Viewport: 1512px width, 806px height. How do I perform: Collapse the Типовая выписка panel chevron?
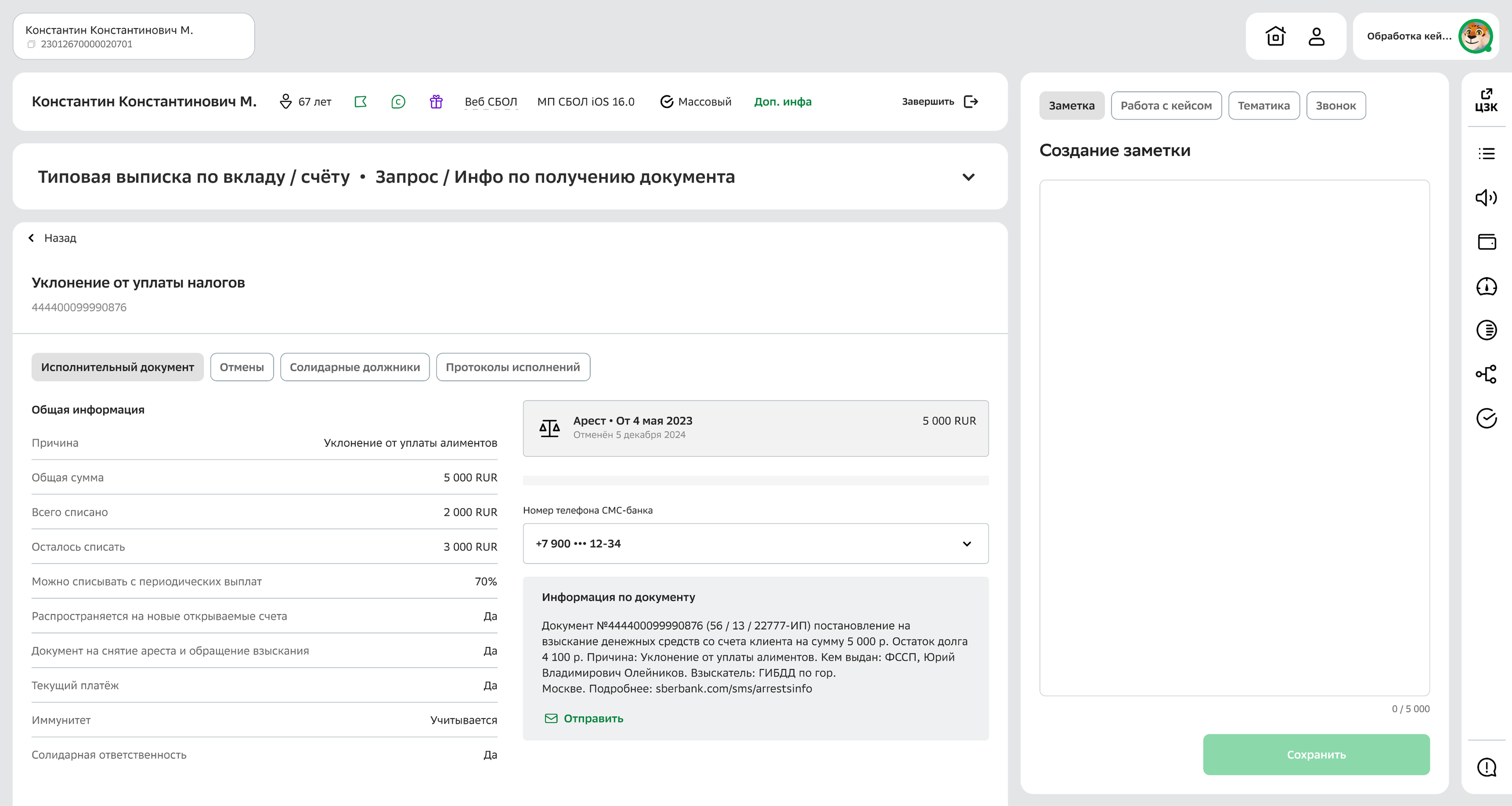click(x=969, y=177)
